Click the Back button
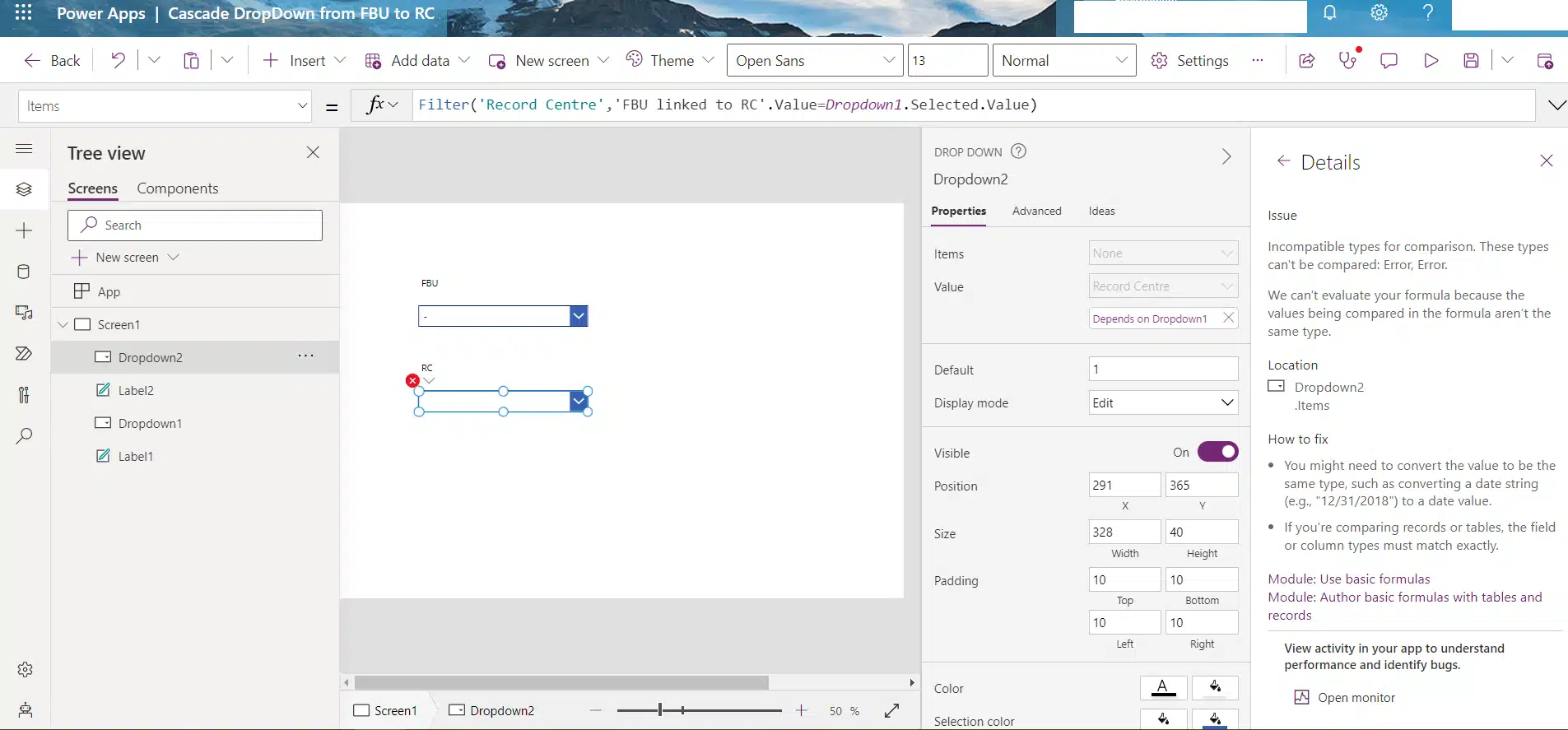 pos(52,60)
